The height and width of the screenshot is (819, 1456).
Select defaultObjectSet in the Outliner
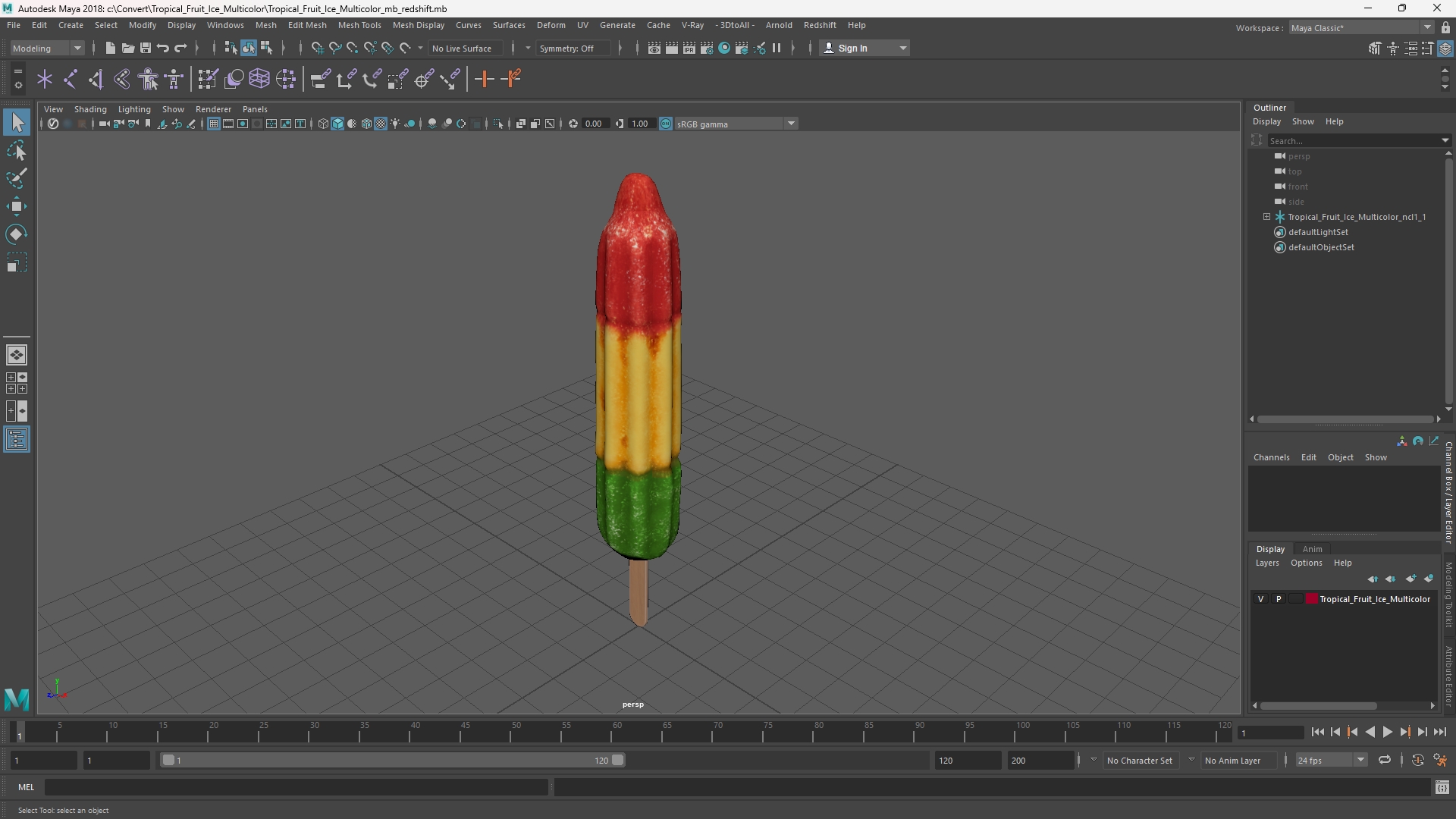click(x=1321, y=247)
